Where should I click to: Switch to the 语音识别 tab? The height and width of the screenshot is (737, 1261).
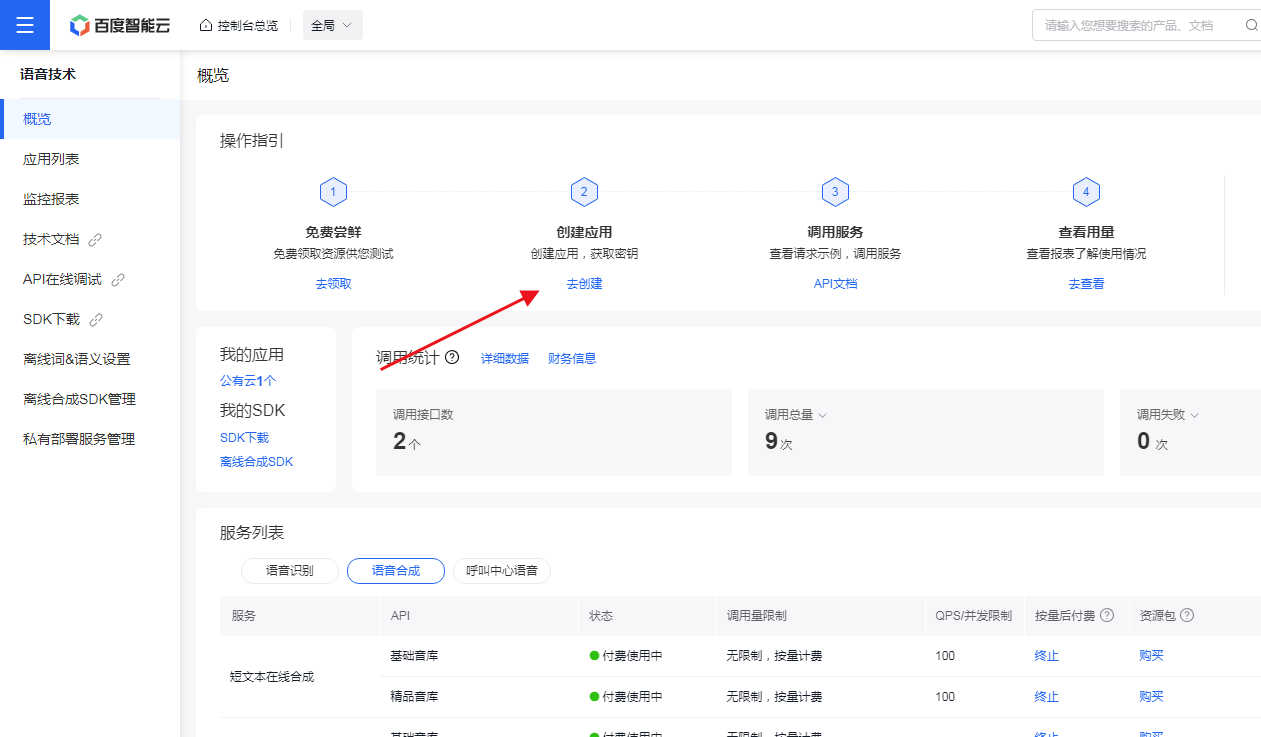point(290,571)
